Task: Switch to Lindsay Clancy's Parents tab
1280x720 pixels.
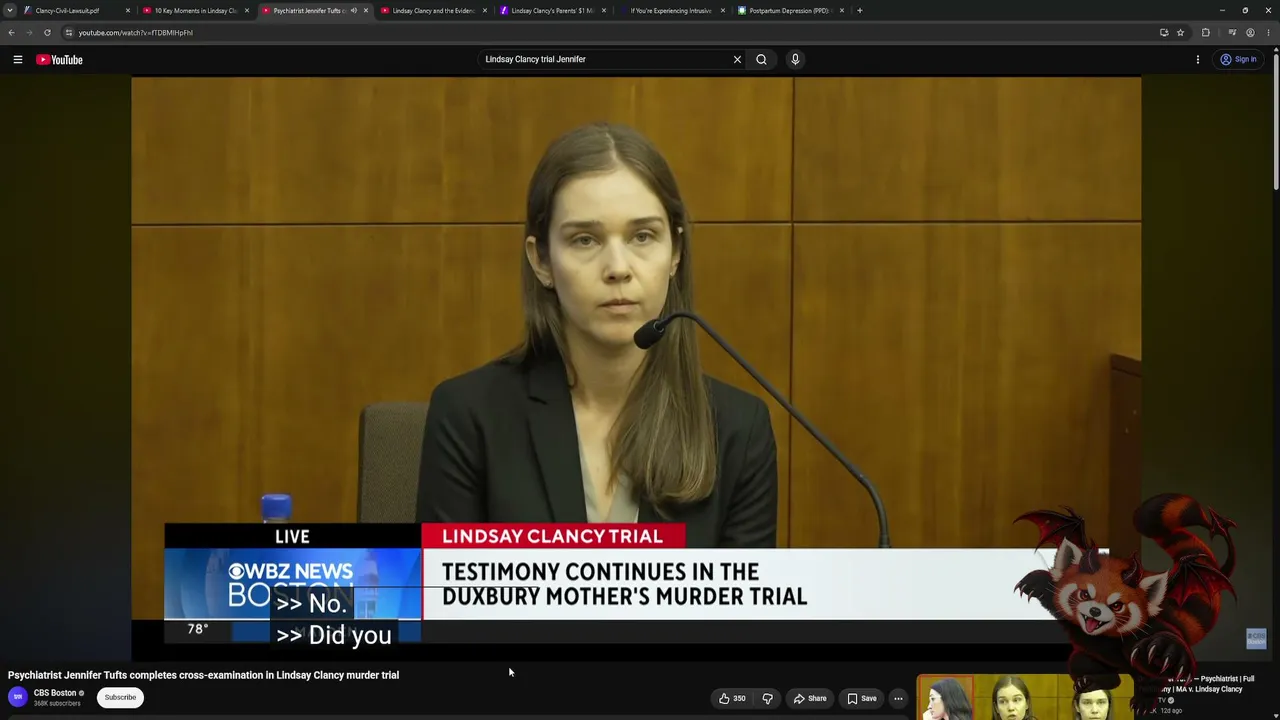Action: [x=553, y=10]
